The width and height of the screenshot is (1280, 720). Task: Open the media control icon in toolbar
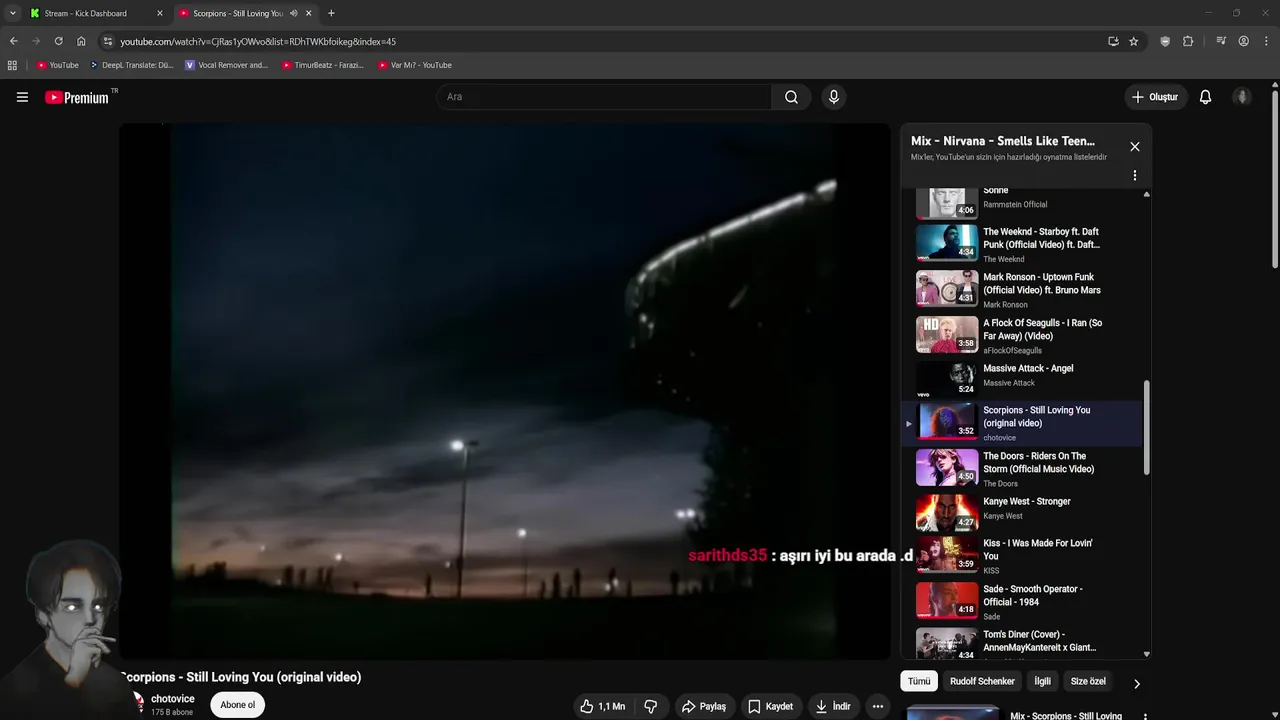[1221, 41]
